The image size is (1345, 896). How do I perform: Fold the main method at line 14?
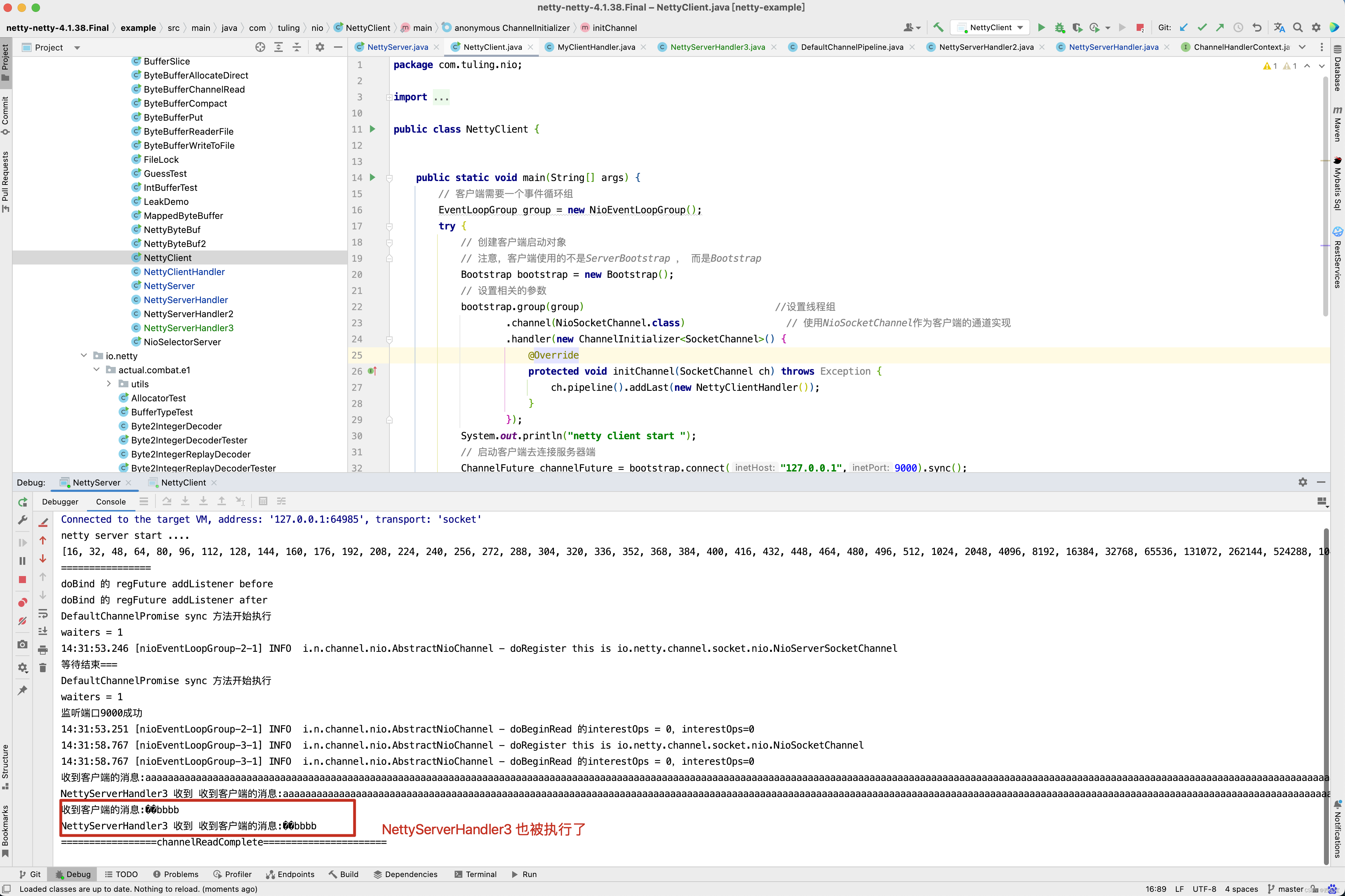tap(389, 178)
